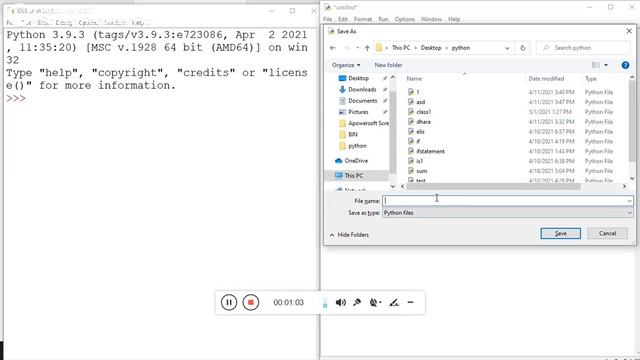
Task: Select the dhara Python file
Action: click(423, 122)
